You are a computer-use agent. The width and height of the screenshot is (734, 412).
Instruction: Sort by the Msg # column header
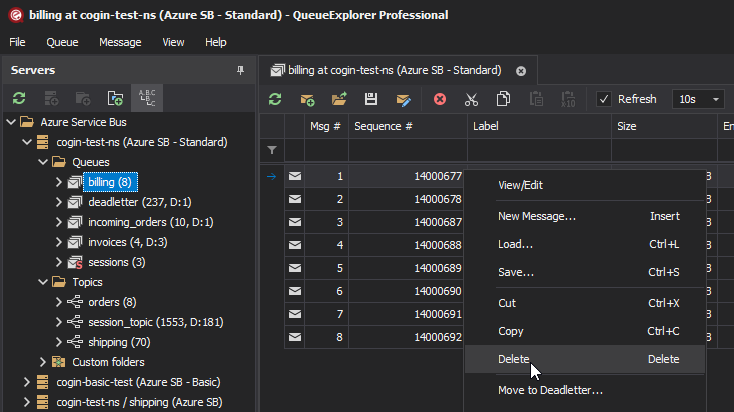coord(326,126)
